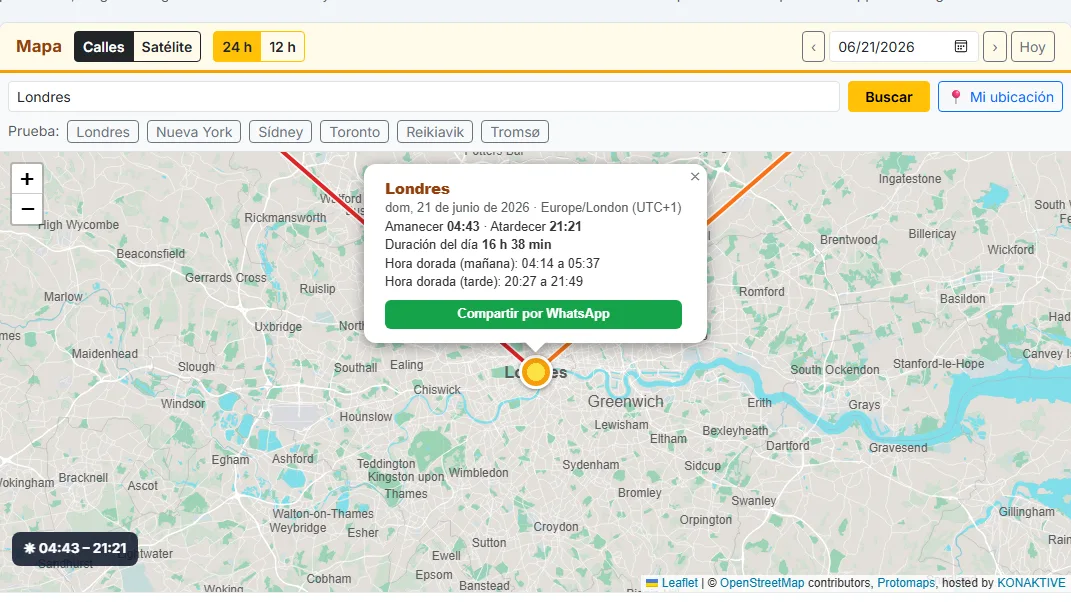Click the 04:43 – 21:21 sun times badge
The height and width of the screenshot is (602, 1071).
click(x=74, y=549)
